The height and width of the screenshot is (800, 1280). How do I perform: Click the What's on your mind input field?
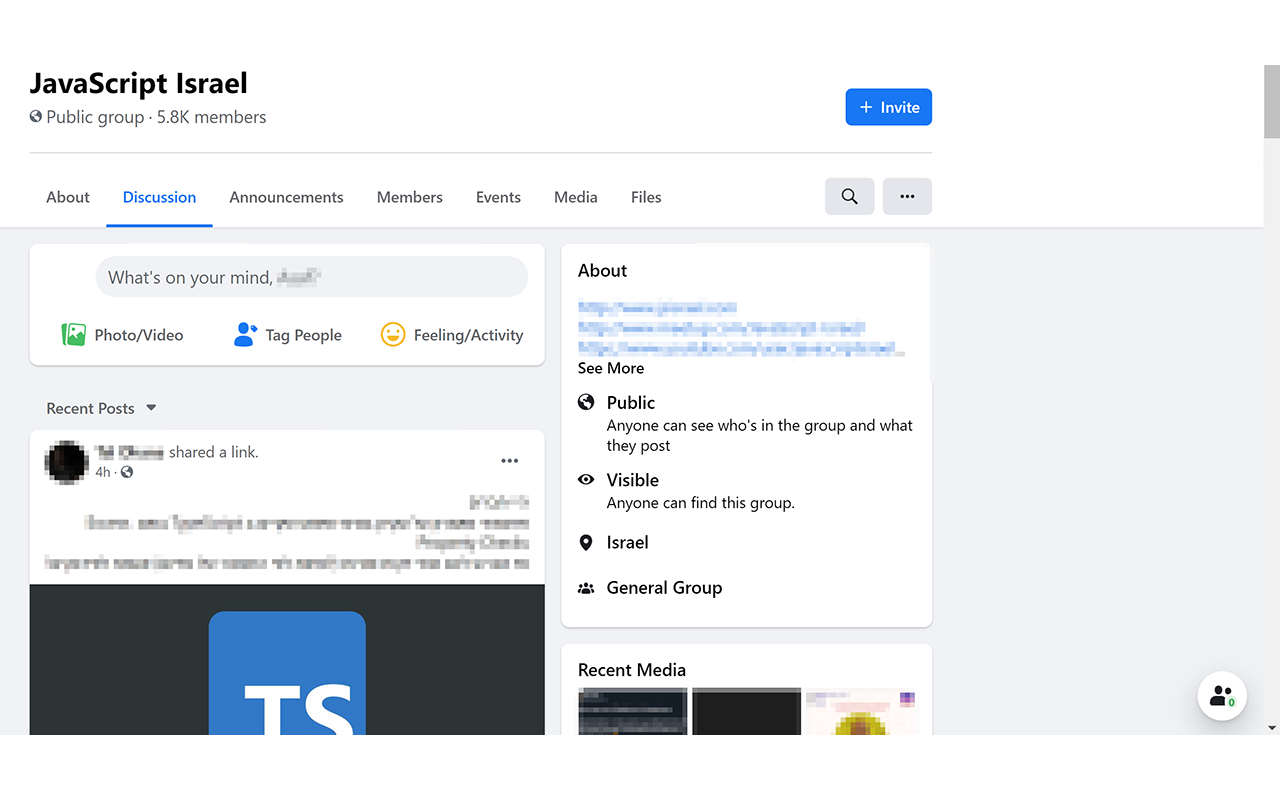click(x=311, y=276)
